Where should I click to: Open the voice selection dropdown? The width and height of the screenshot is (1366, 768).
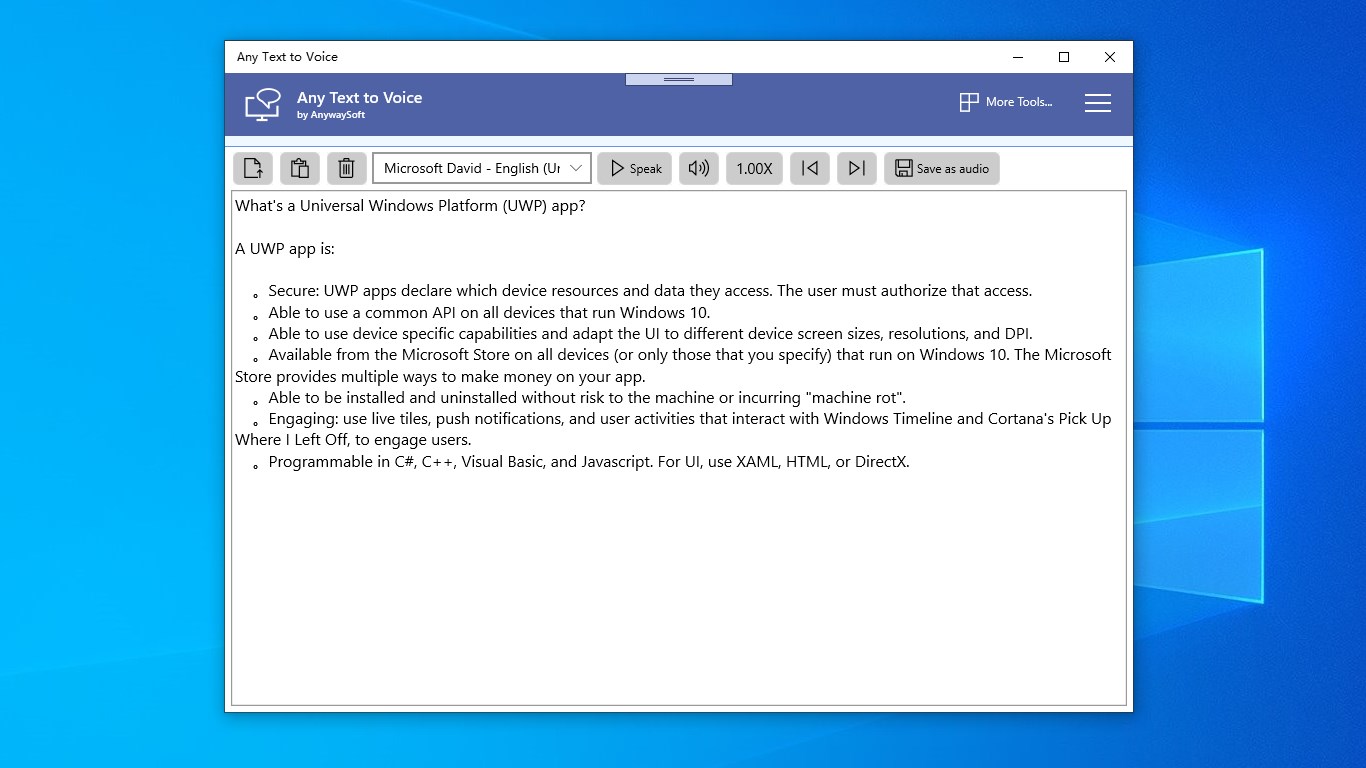tap(480, 168)
